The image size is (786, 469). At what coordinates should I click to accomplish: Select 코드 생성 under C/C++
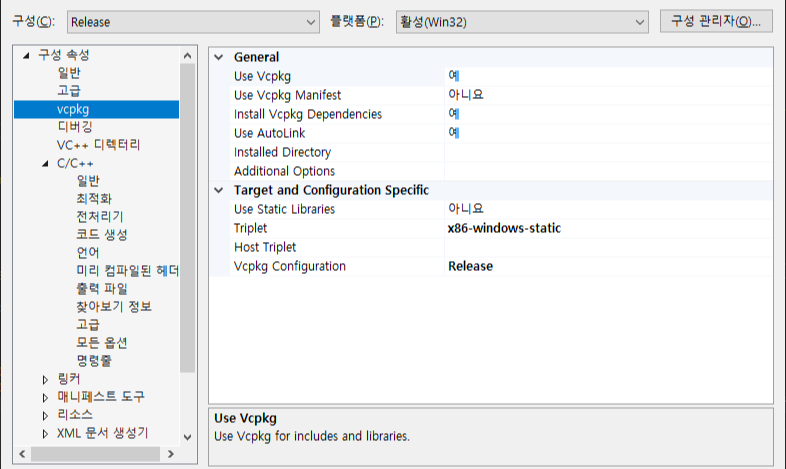[x=102, y=235]
